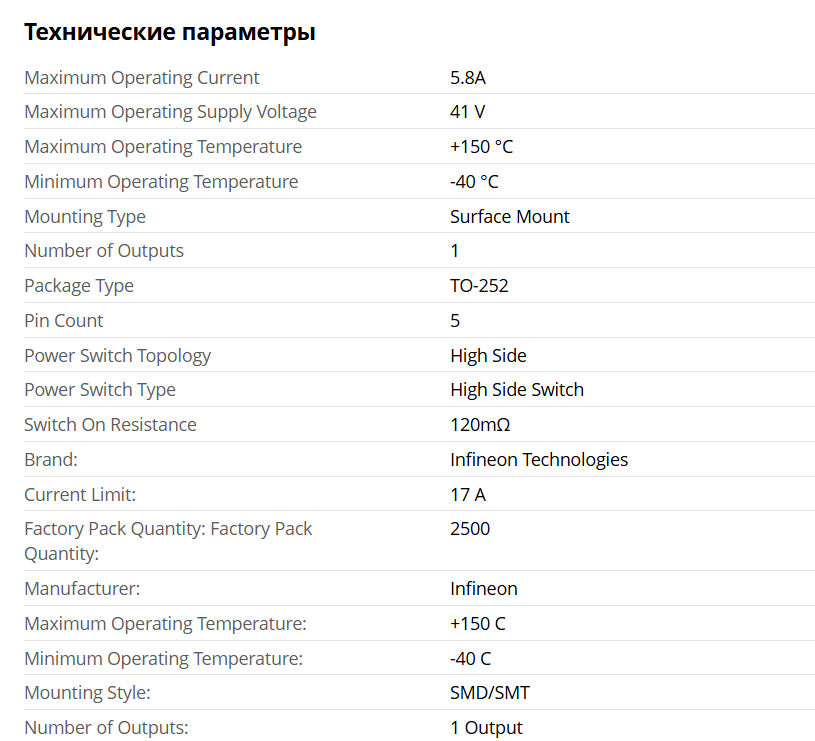This screenshot has width=815, height=741.
Task: Click the "Технические параметры" heading
Action: click(x=170, y=32)
